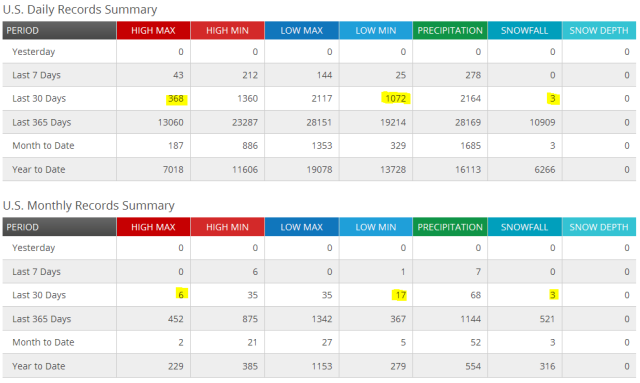This screenshot has width=640, height=383.
Task: Select the cell showing 28151
Action: click(x=302, y=122)
